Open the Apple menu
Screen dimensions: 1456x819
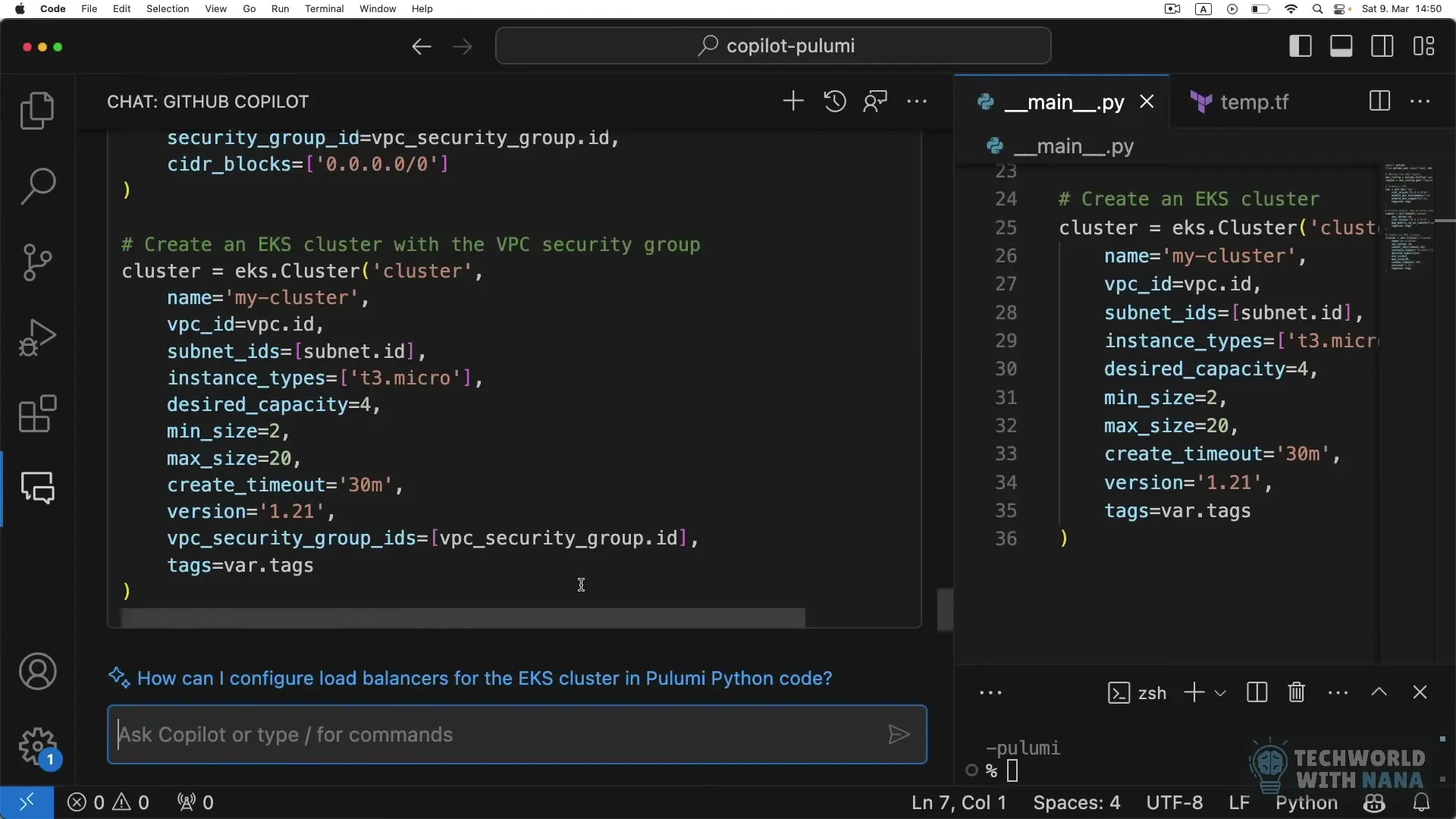[20, 9]
